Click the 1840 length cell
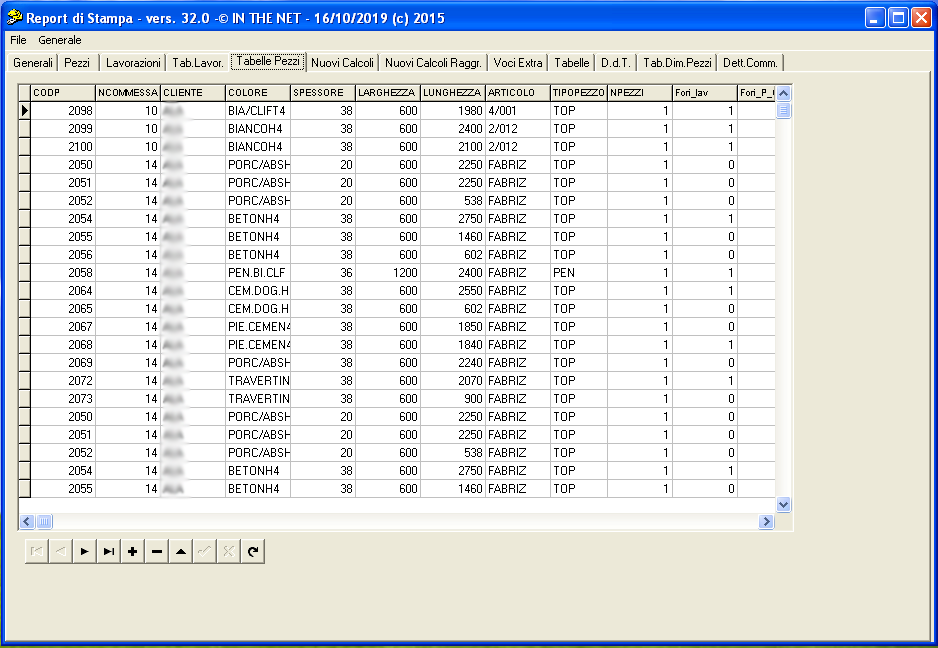Screen dimensions: 938x648 click(x=453, y=345)
